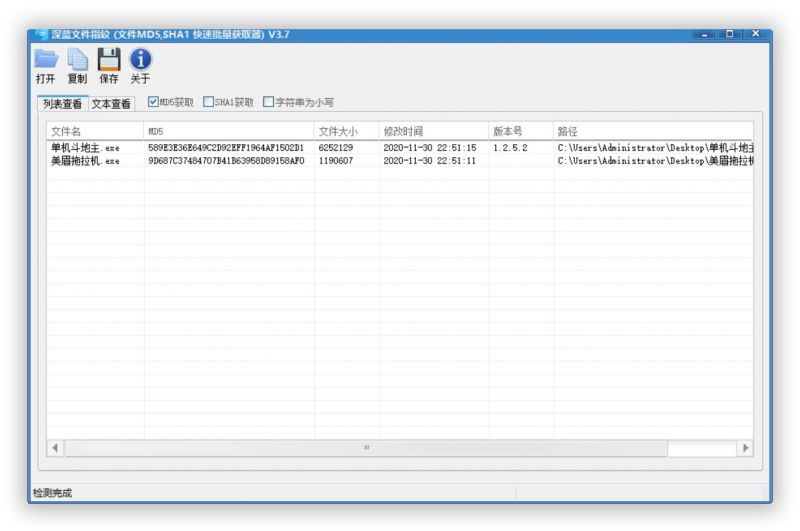Click the Copy (复制) documents icon
Screen dimensions: 800x531
(77, 60)
